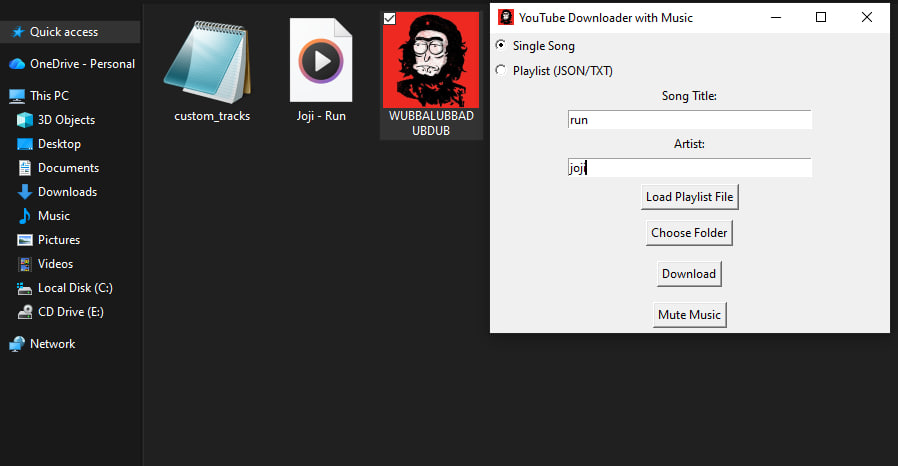Click the WUBBALUBBADUBDUB file name label
This screenshot has height=466, width=898.
point(431,123)
